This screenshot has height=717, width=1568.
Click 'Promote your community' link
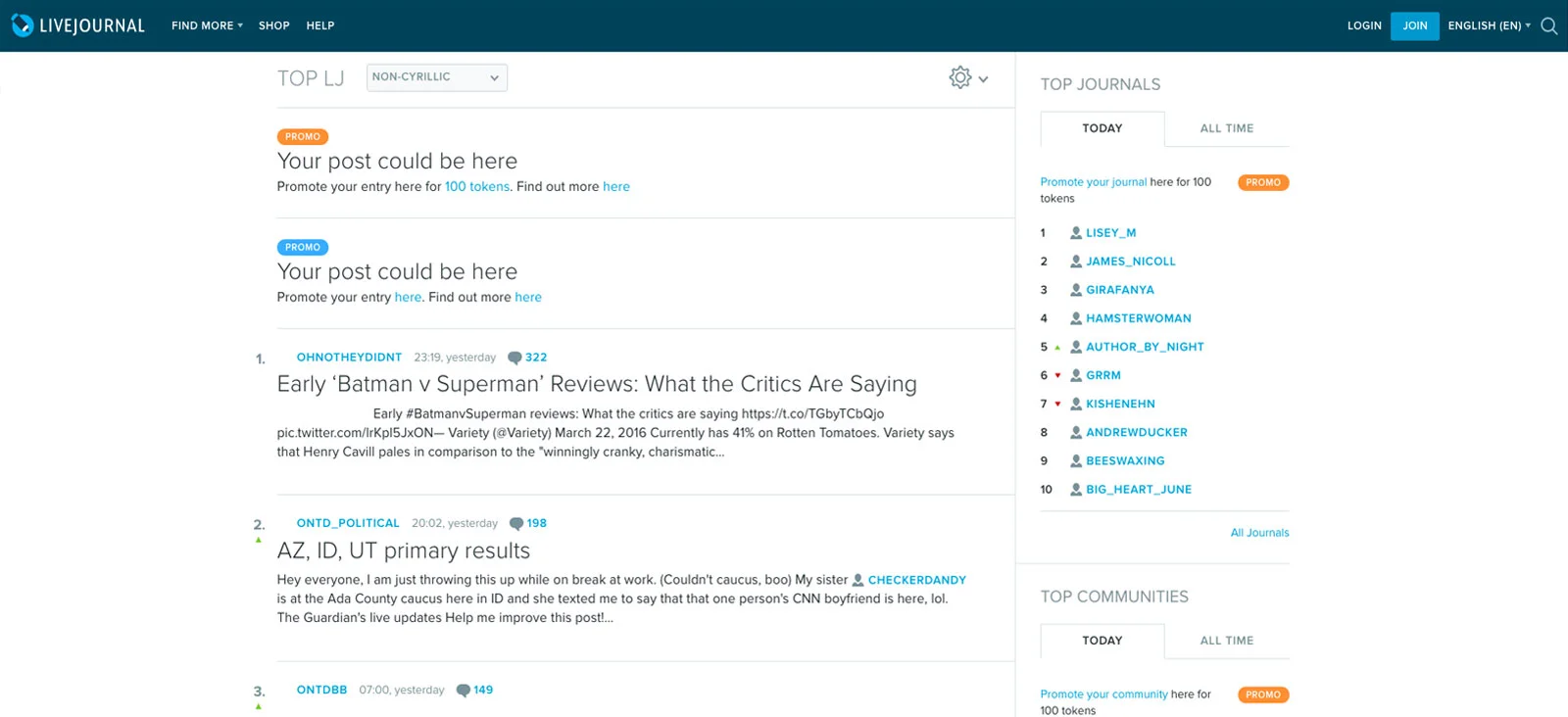(x=1103, y=694)
